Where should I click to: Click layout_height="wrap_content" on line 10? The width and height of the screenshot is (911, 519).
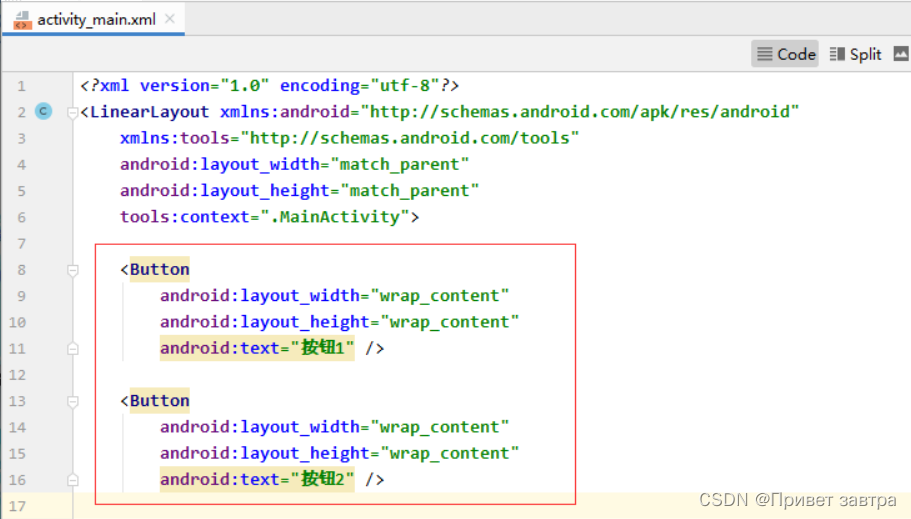340,322
